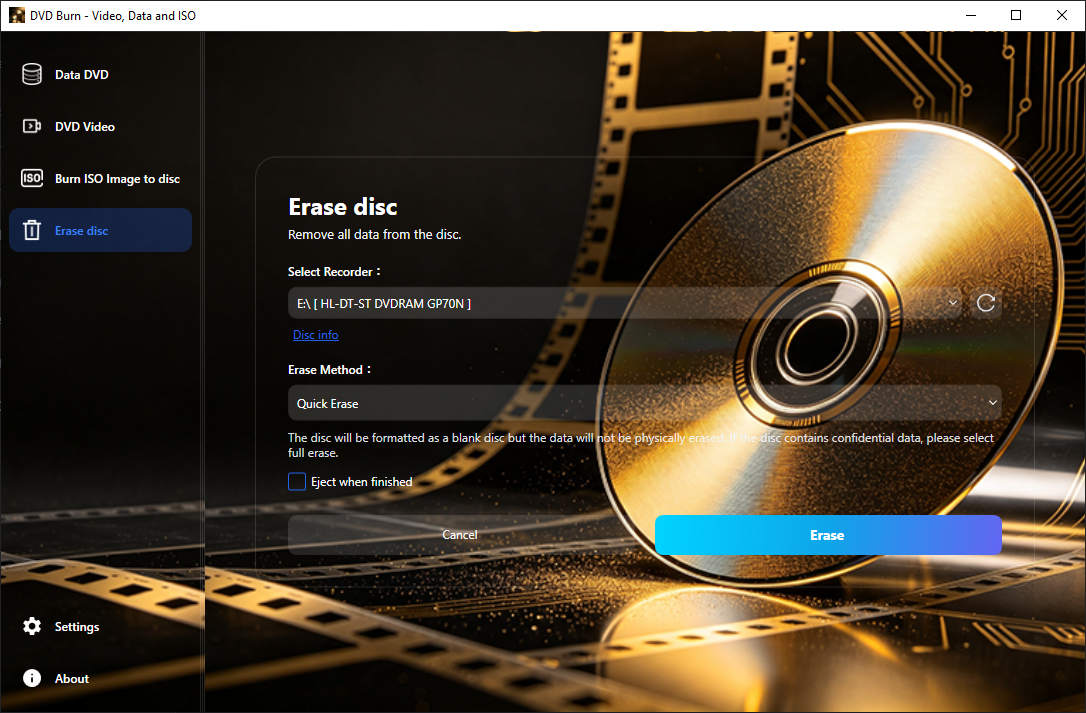Click the Erase Method label
This screenshot has width=1086, height=713.
(x=329, y=370)
